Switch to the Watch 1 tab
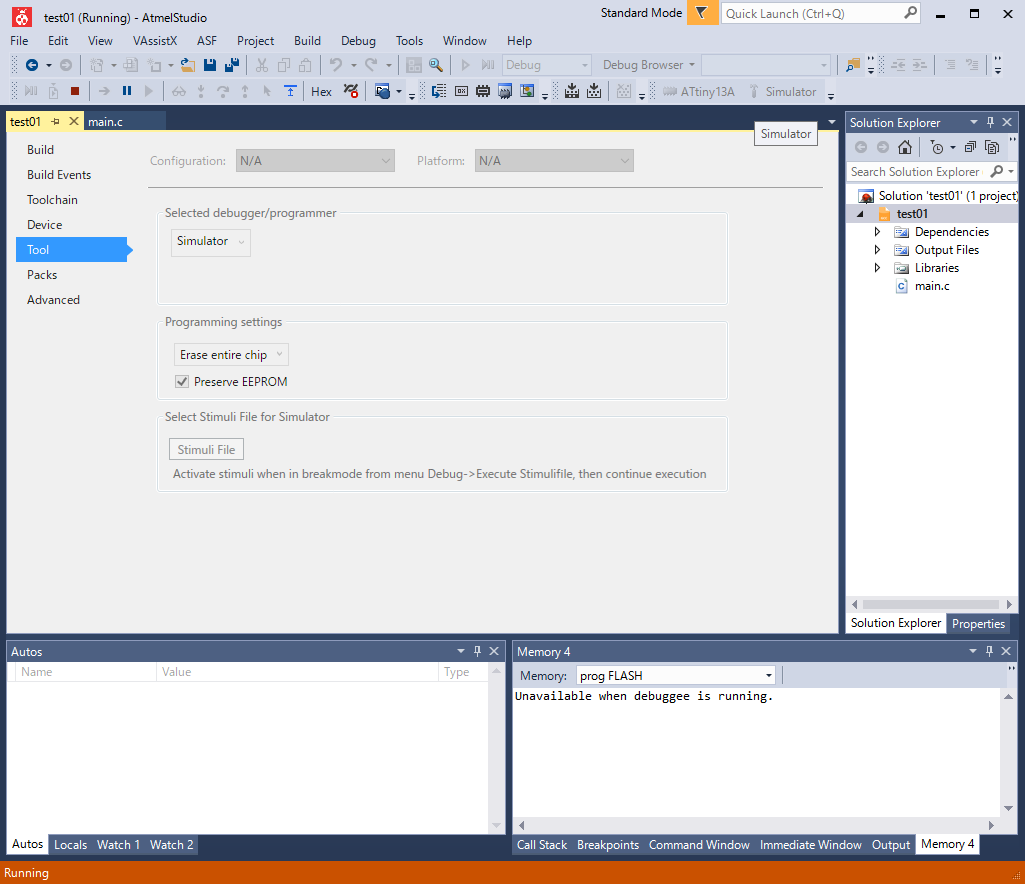 [x=118, y=844]
